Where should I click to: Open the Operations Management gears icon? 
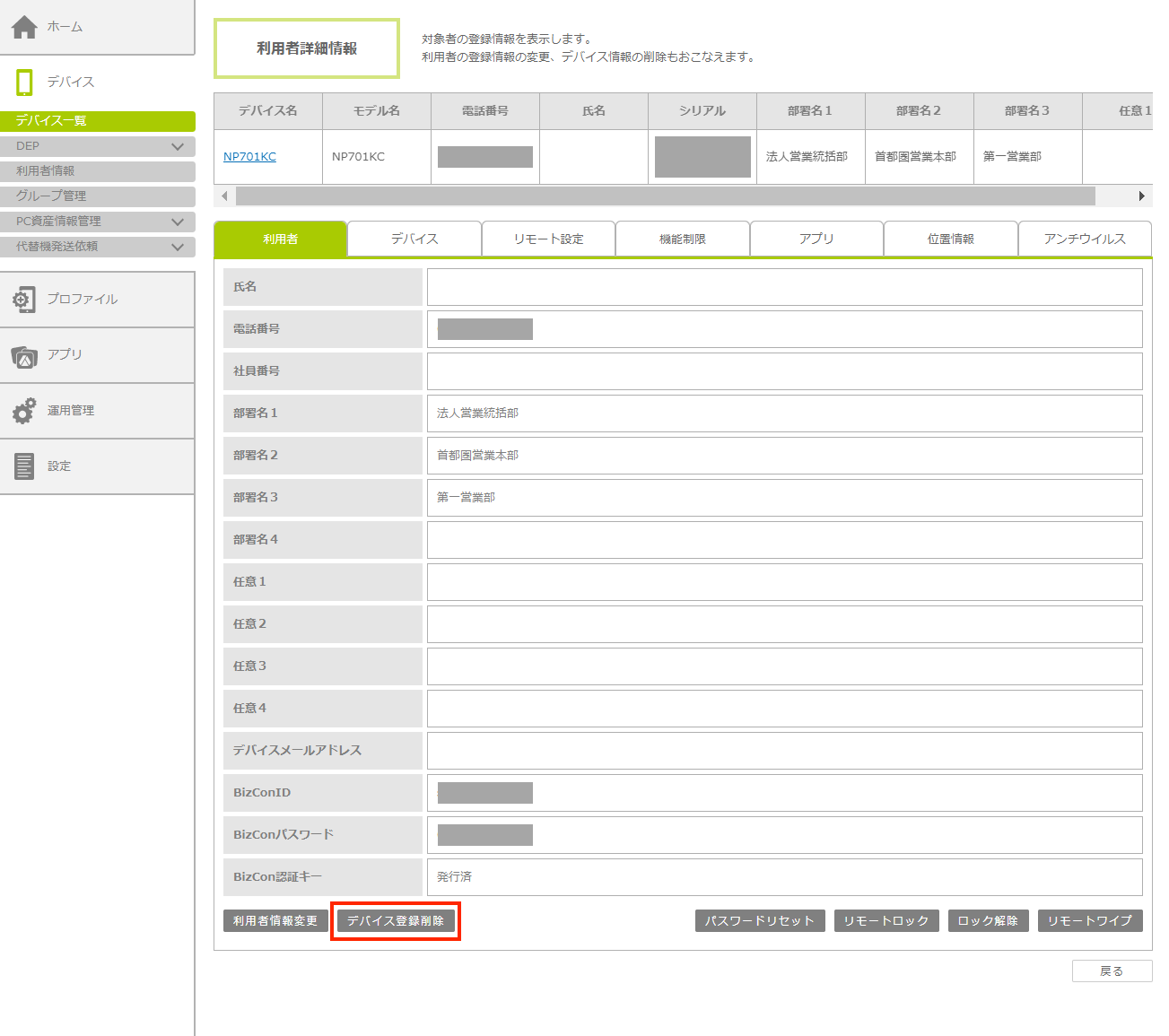(x=24, y=411)
